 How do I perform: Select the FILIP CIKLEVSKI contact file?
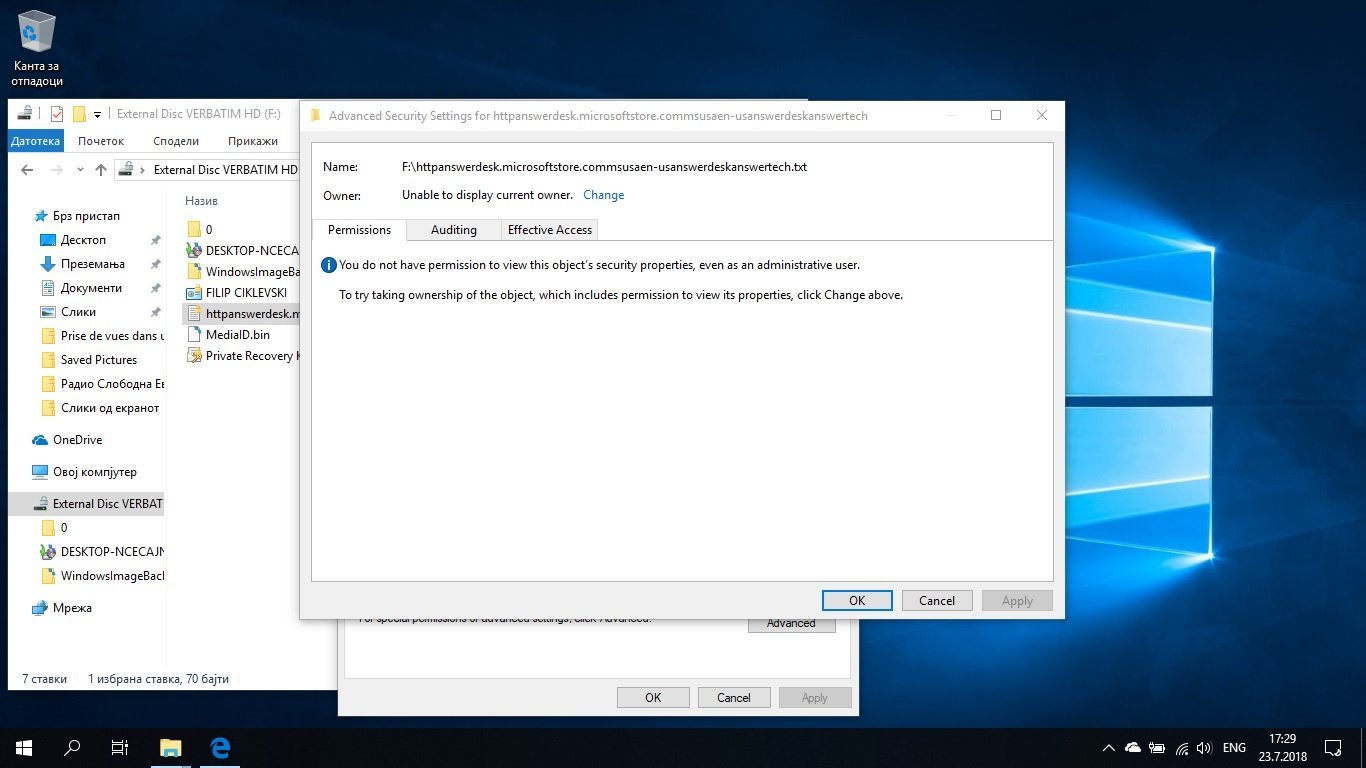[237, 293]
